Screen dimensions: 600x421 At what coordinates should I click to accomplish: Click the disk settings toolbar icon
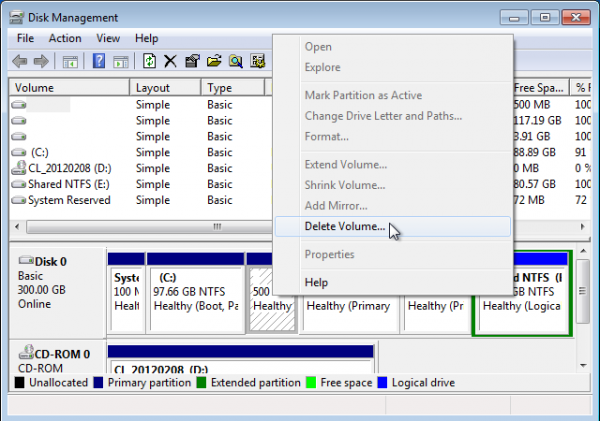coord(258,61)
